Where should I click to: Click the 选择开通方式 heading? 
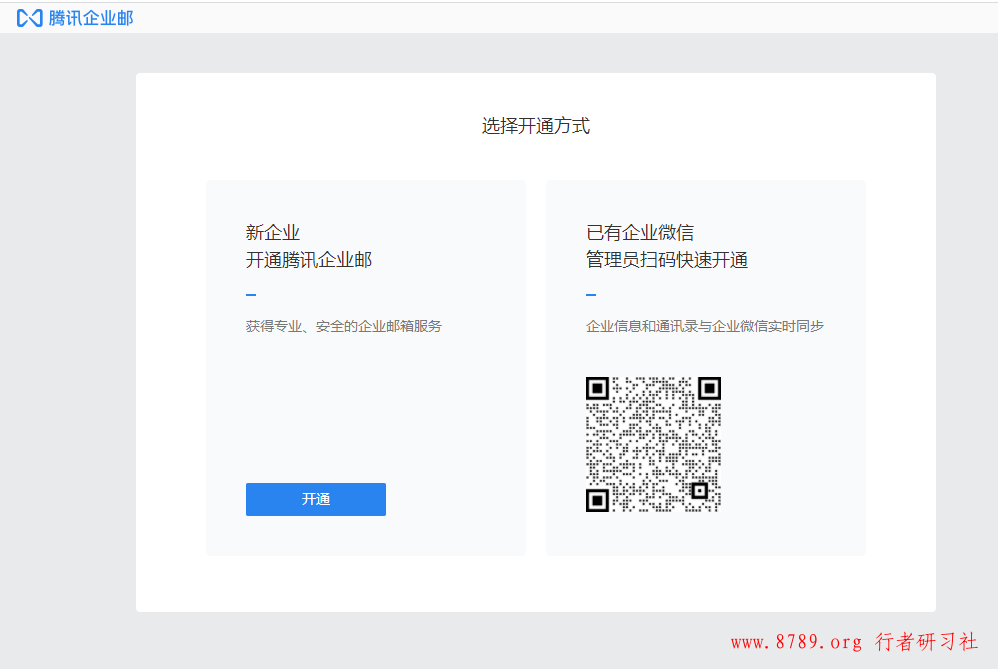click(536, 126)
